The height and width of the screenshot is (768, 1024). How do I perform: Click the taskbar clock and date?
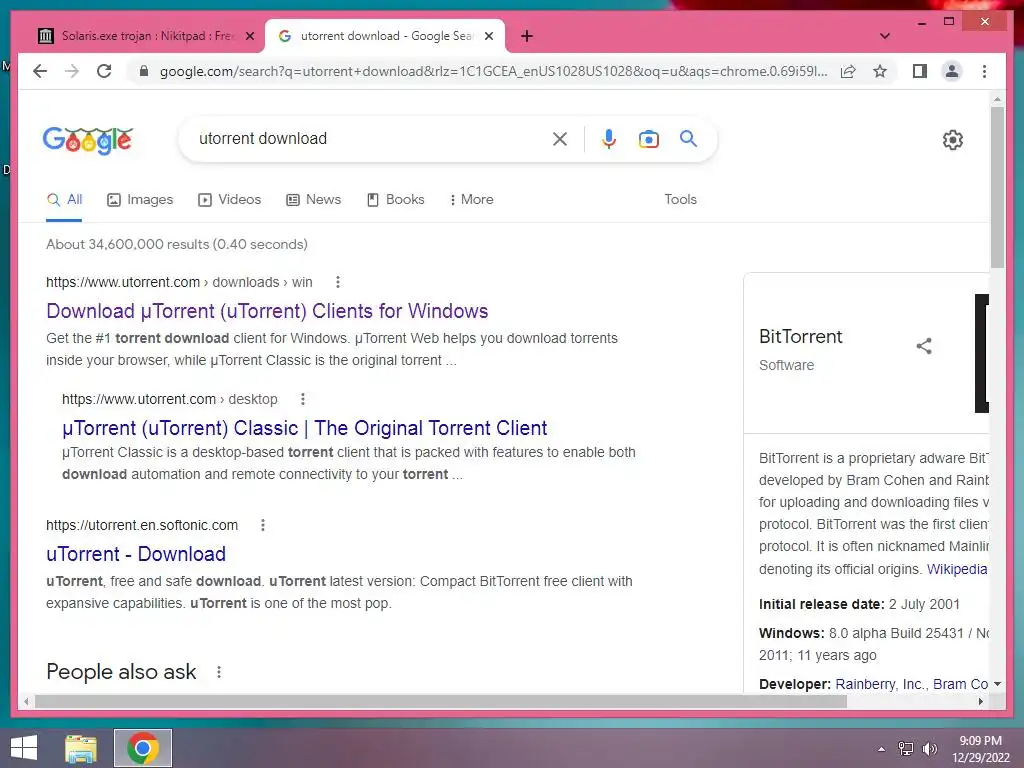coord(980,749)
